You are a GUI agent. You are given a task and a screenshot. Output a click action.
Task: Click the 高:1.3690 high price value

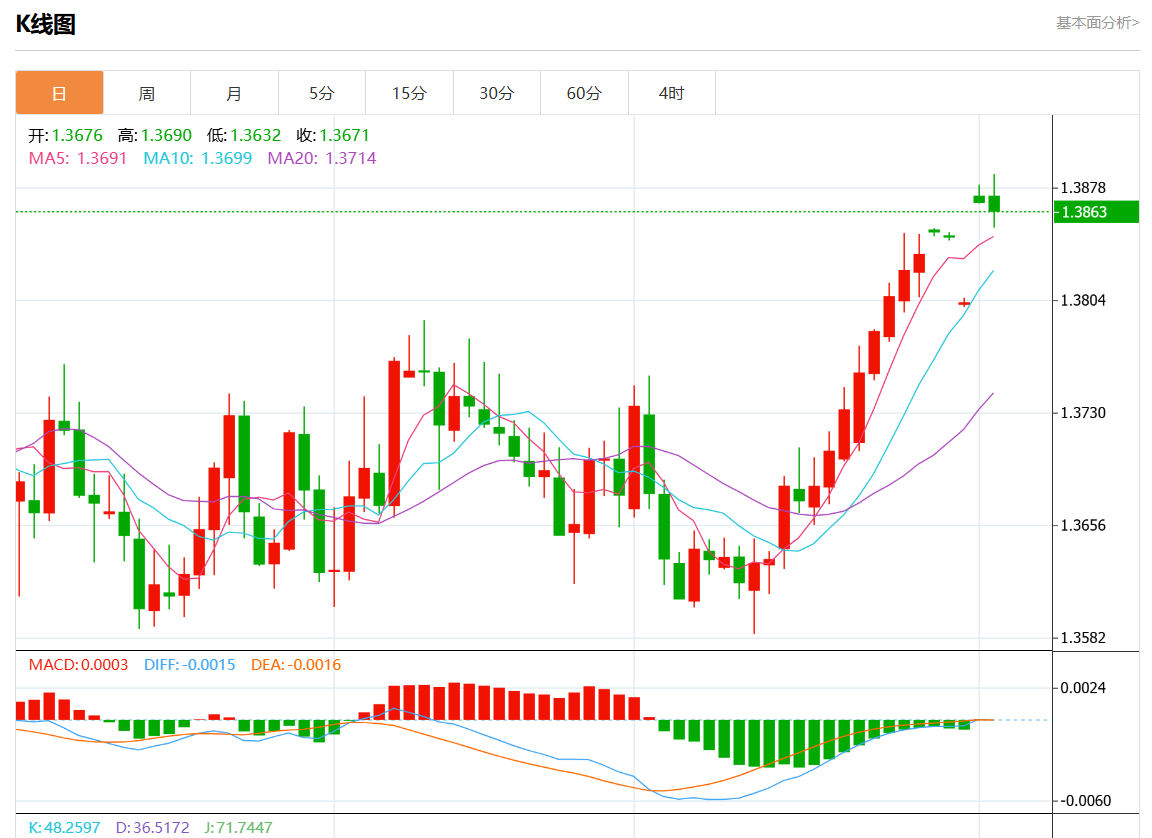click(x=155, y=135)
